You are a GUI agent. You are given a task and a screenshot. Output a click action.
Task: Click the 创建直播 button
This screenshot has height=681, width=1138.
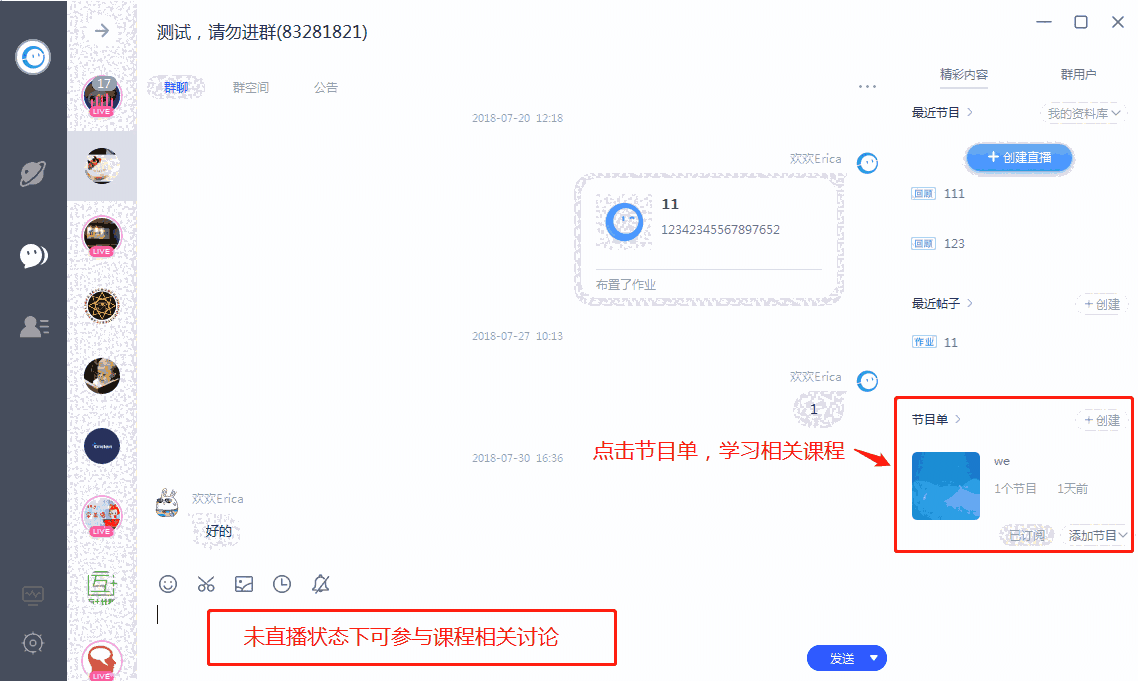(x=1020, y=158)
